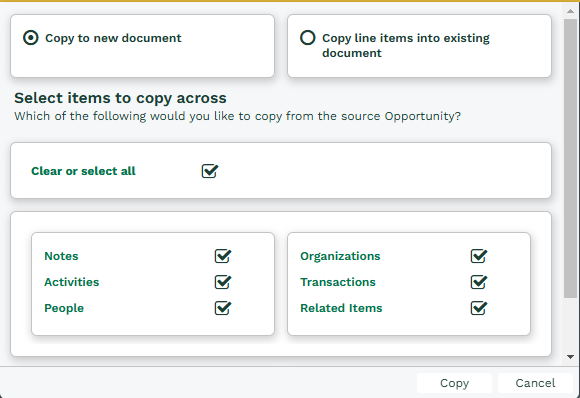Uncheck the Activities checkbox
Viewport: 580px width, 398px height.
(x=223, y=282)
